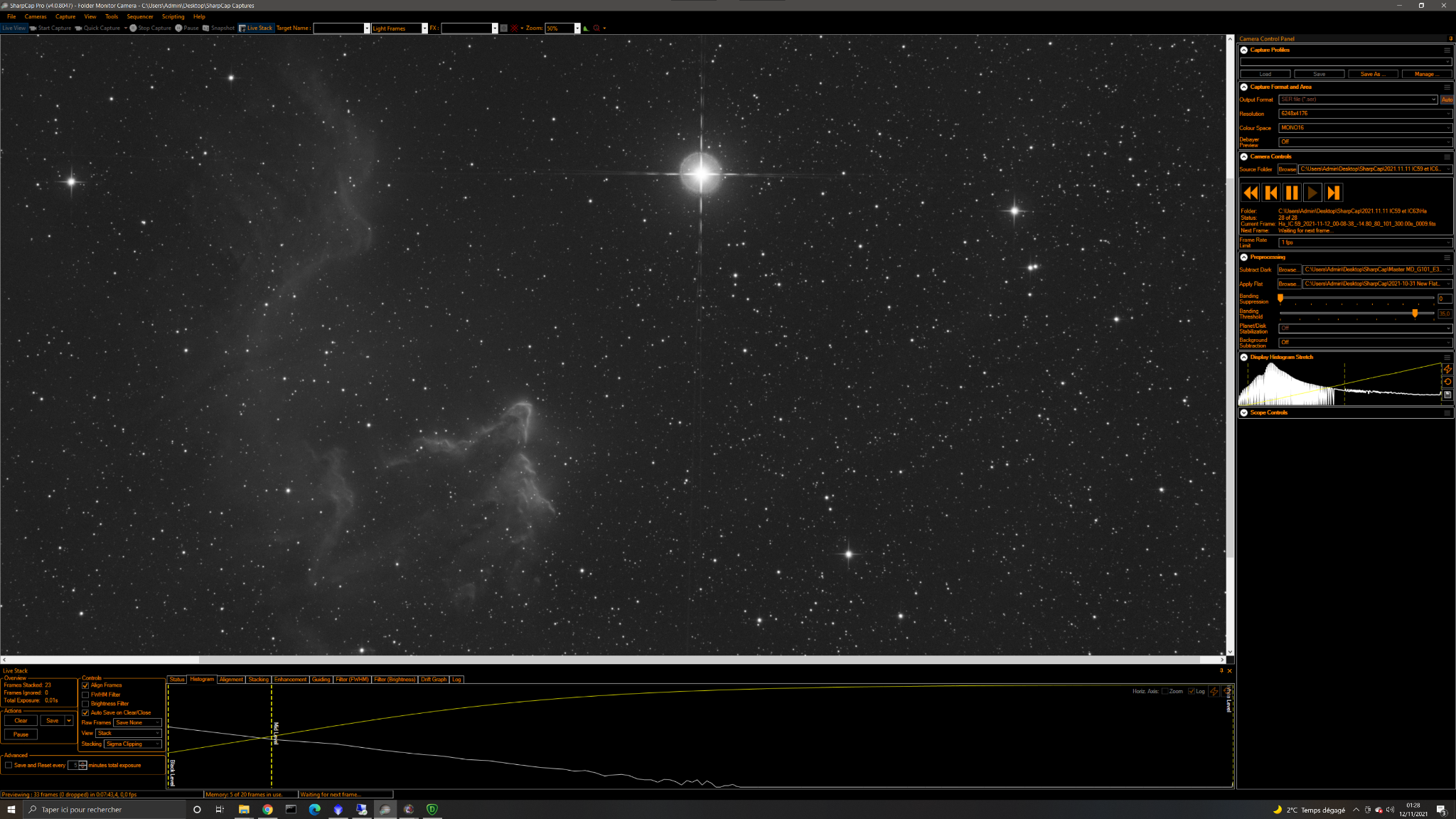Toggle the Auto button next to Output Format
The width and height of the screenshot is (1456, 819).
1447,100
